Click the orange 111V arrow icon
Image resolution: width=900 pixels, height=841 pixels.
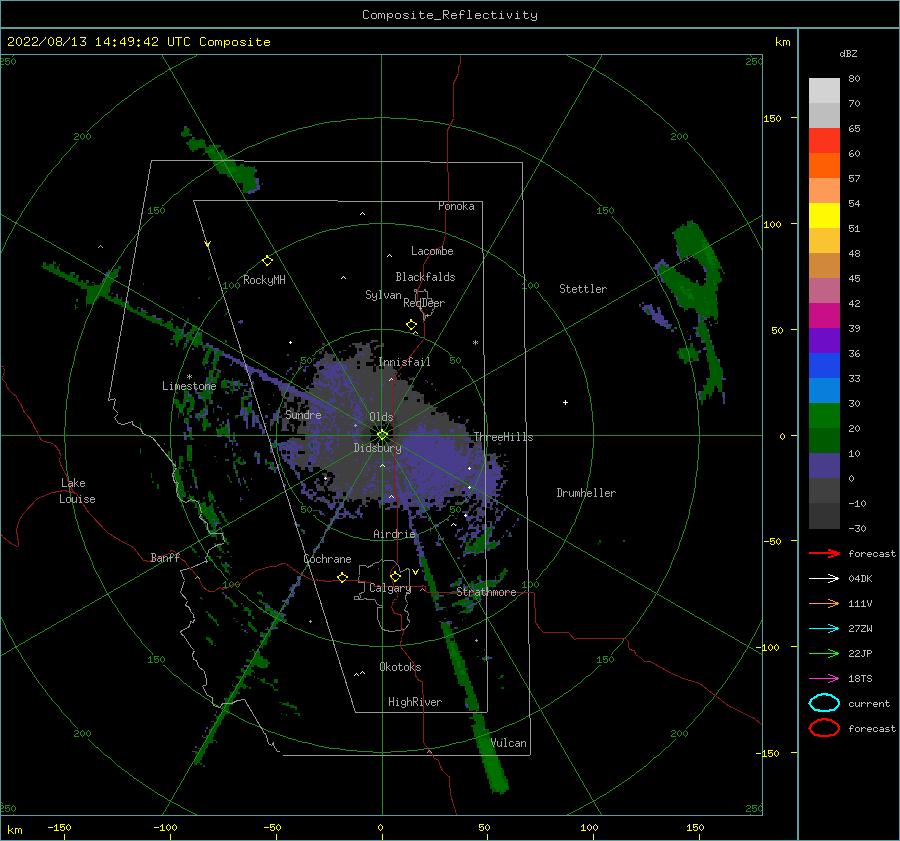point(824,603)
